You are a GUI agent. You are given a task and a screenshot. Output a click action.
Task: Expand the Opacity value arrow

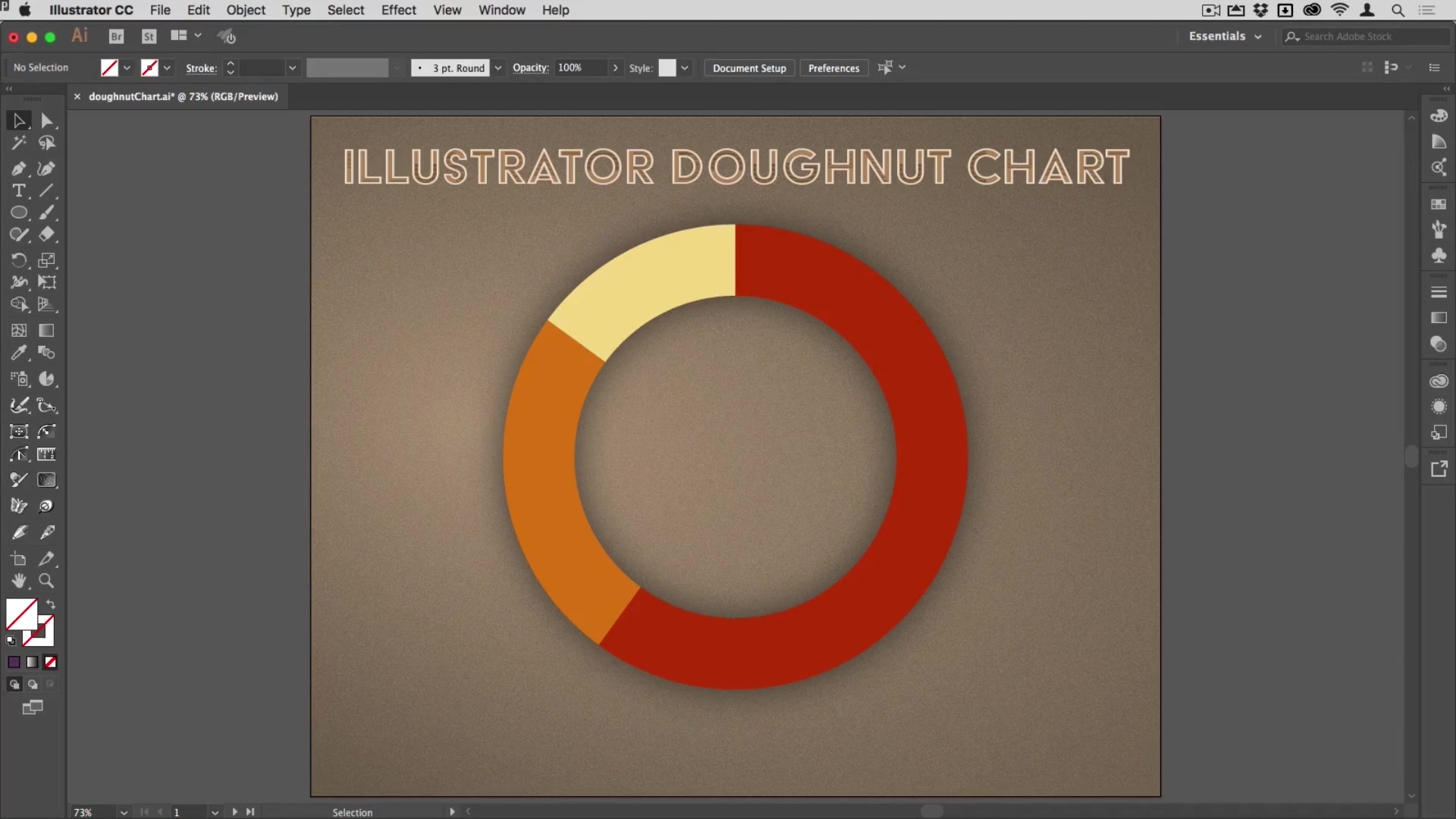pyautogui.click(x=615, y=68)
